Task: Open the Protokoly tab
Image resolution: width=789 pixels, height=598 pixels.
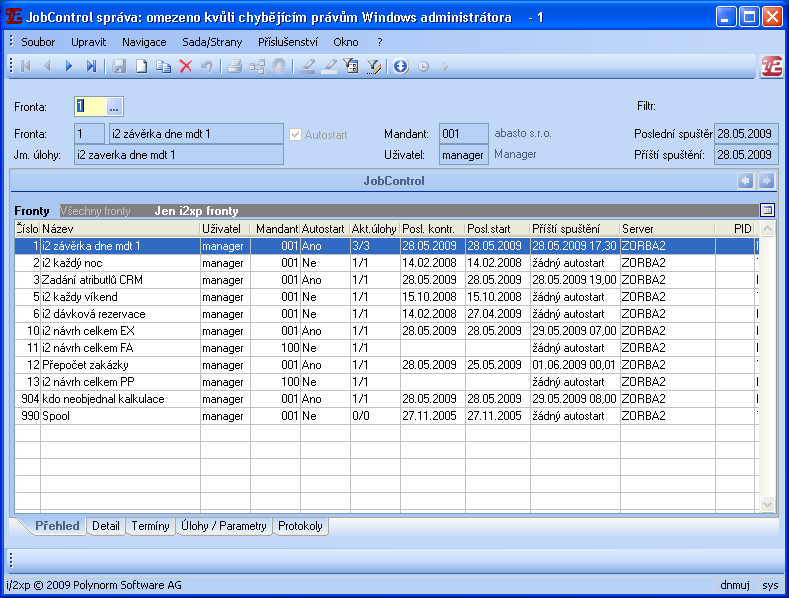Action: pos(300,526)
